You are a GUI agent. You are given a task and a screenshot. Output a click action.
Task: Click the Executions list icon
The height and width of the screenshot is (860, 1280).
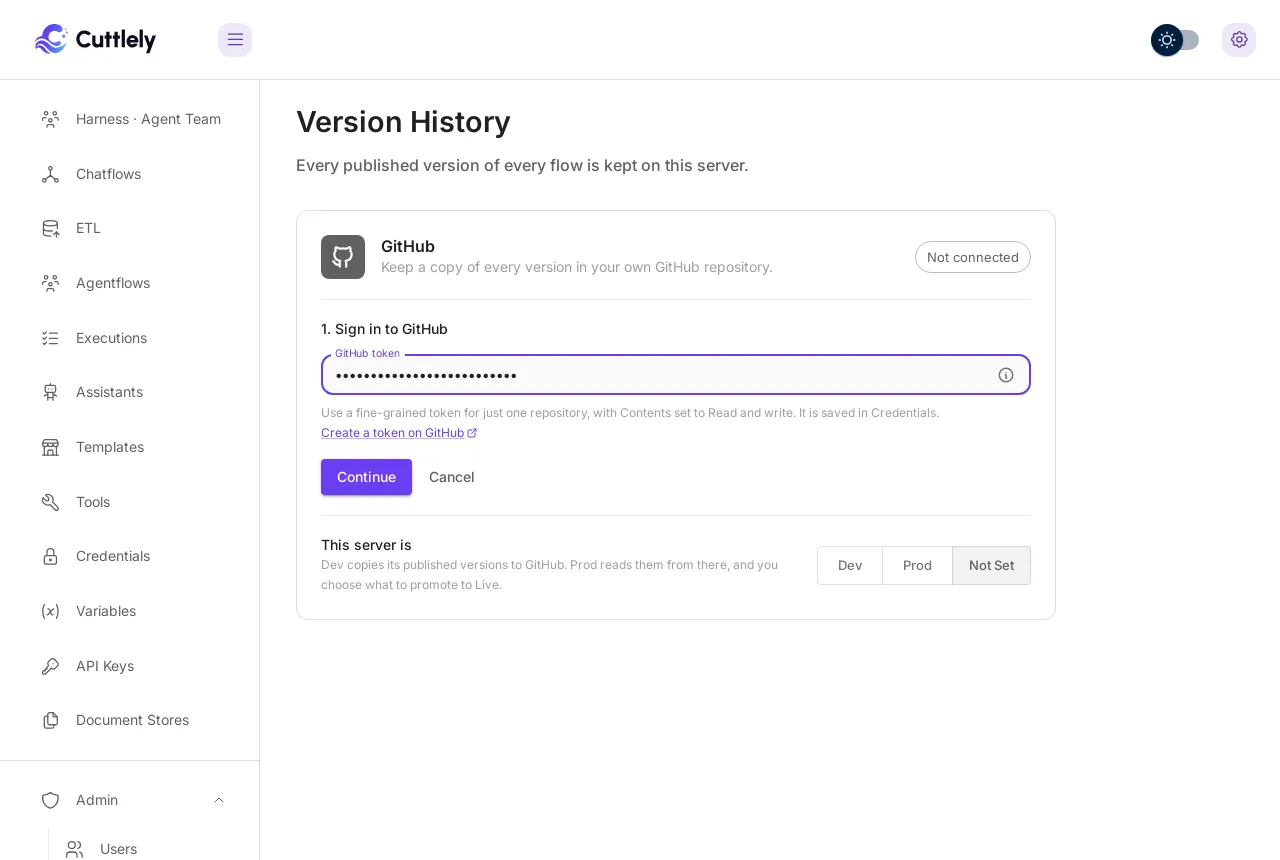pos(50,338)
